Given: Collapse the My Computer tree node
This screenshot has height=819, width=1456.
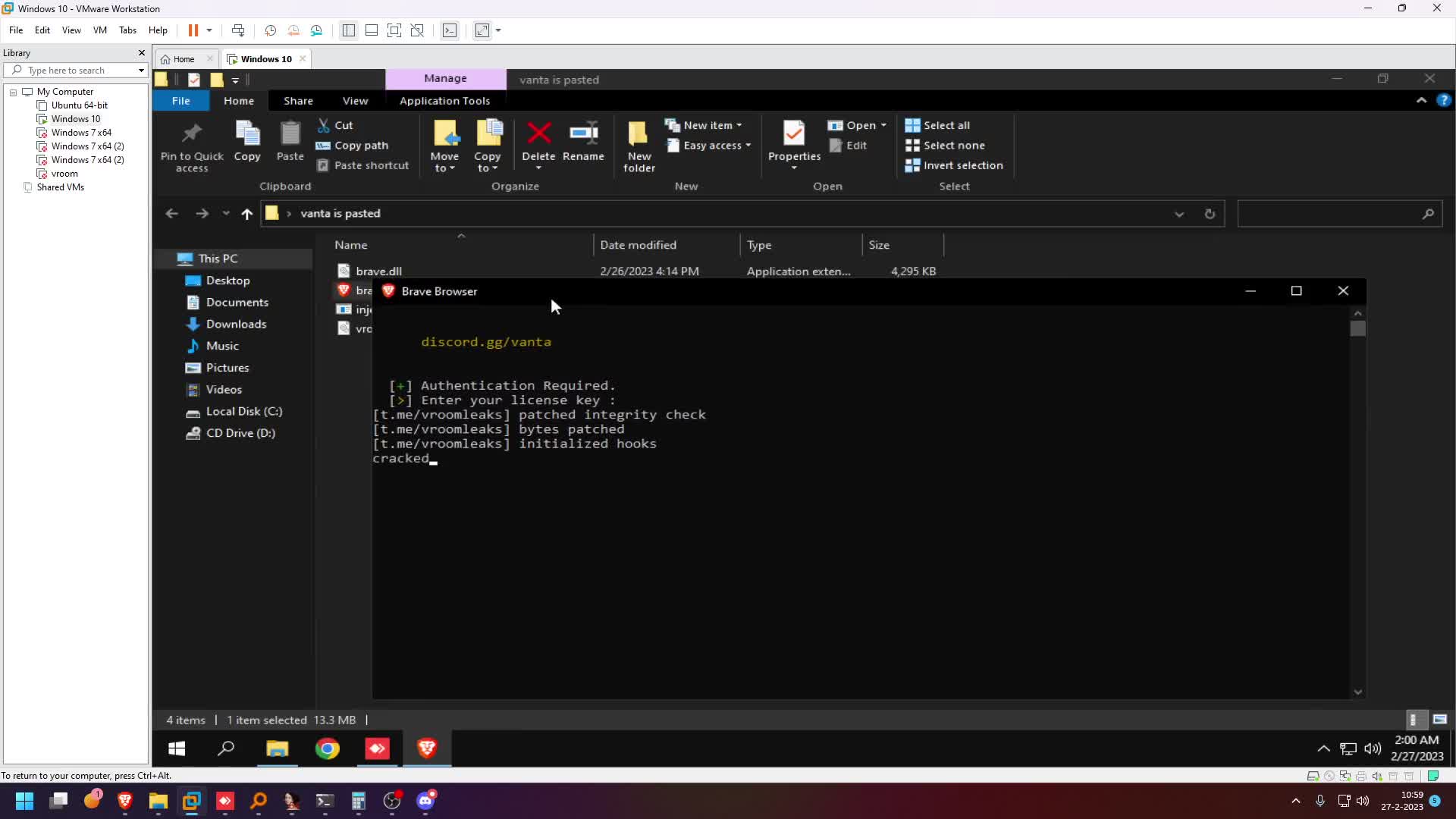Looking at the screenshot, I should 13,92.
